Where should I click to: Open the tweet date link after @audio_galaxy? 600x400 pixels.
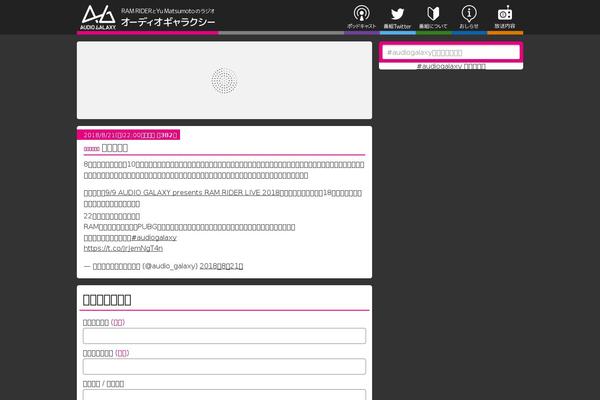(x=221, y=266)
